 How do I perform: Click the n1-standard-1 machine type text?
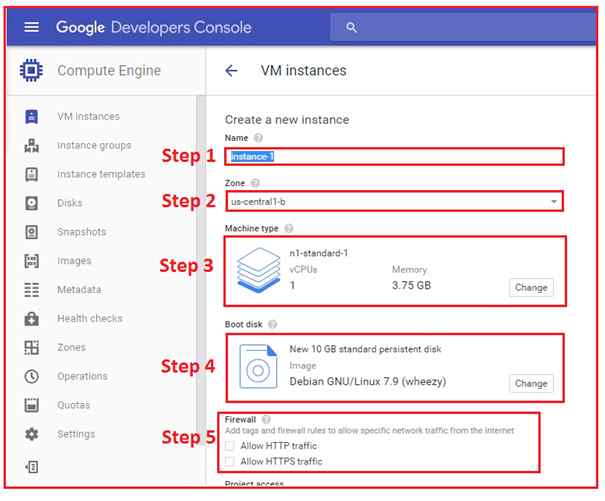[x=319, y=253]
